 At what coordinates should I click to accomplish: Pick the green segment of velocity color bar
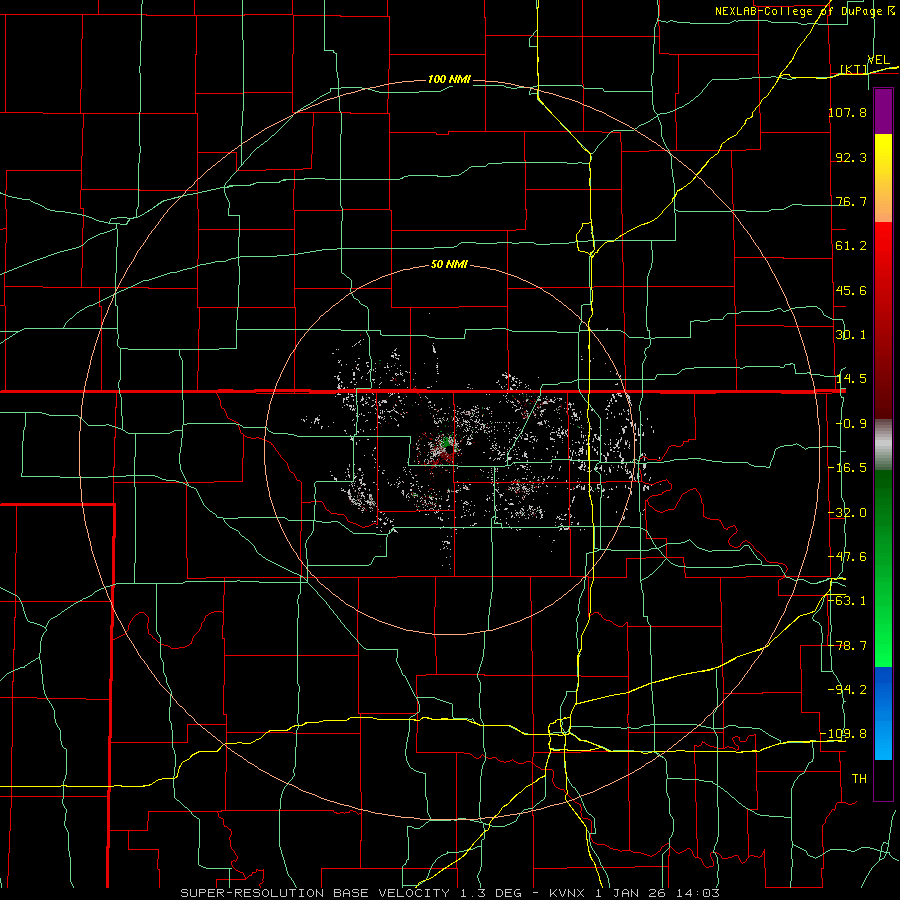(883, 568)
